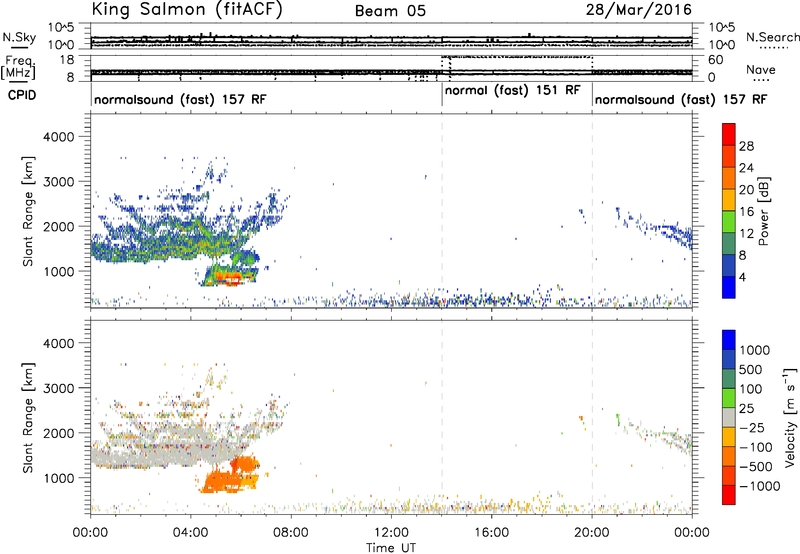Click 16 on the Power colorbar

[746, 212]
